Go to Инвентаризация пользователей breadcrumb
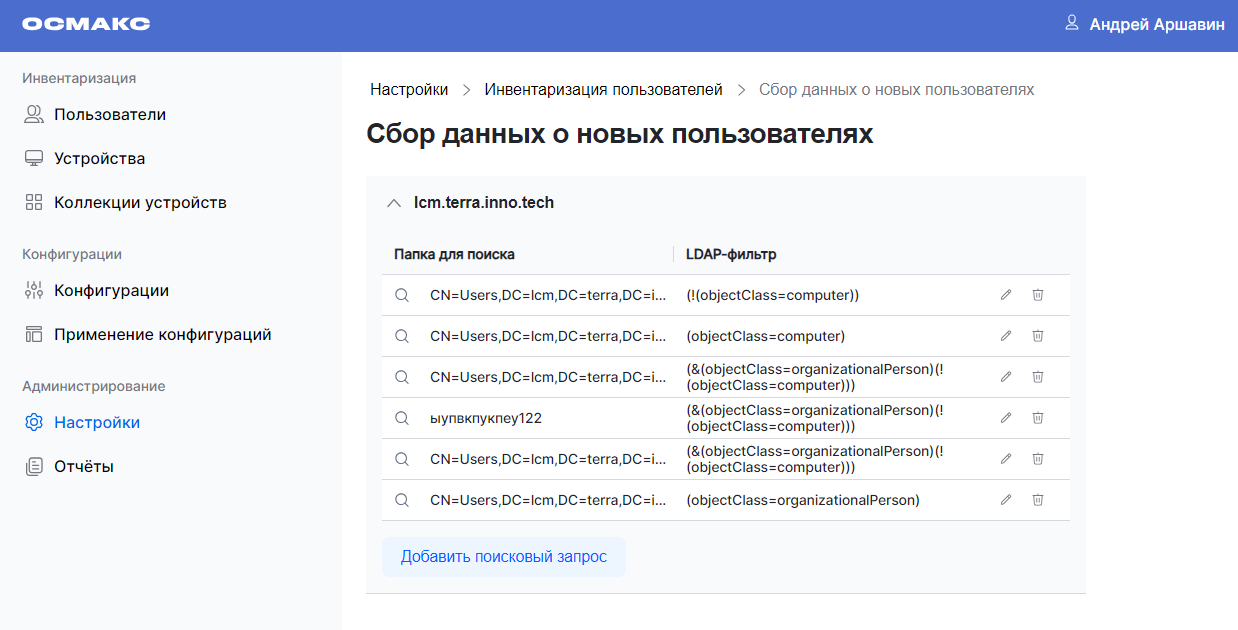 [x=602, y=89]
